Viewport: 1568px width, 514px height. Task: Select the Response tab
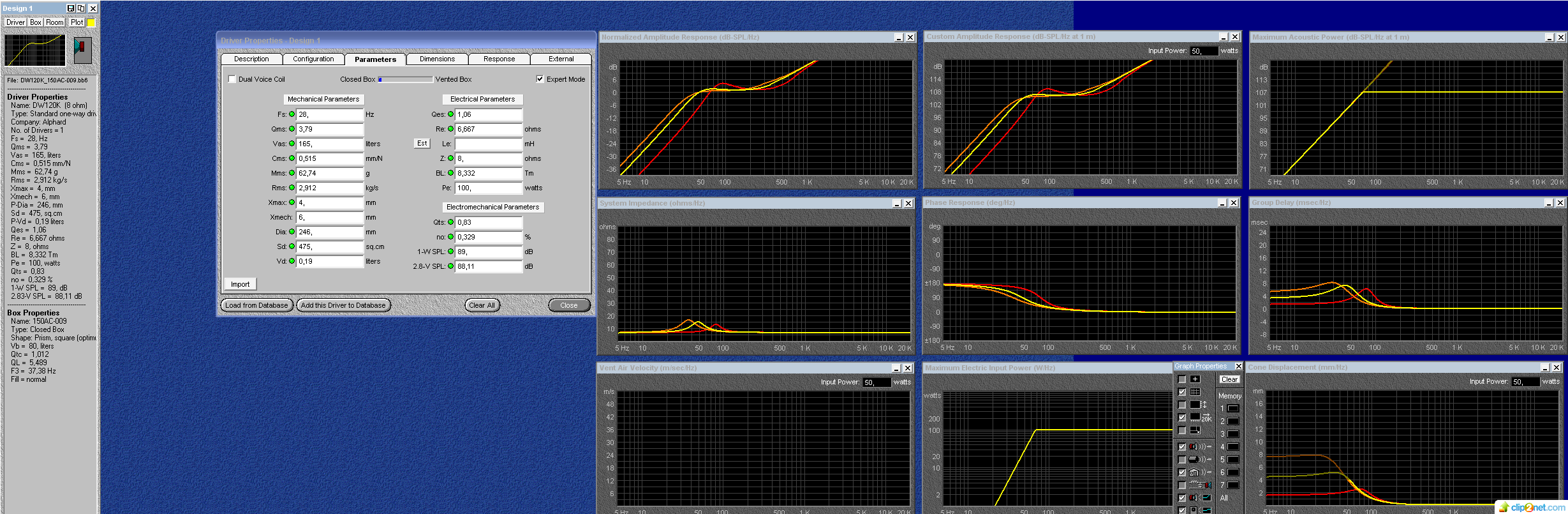pos(499,59)
